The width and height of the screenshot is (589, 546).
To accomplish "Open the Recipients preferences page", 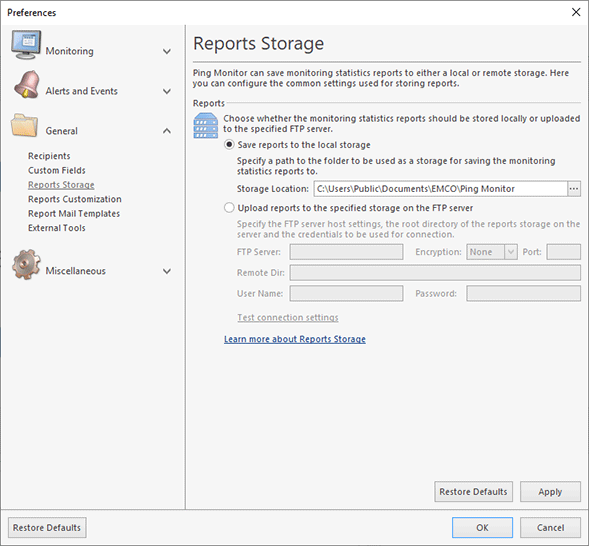I will pos(49,156).
